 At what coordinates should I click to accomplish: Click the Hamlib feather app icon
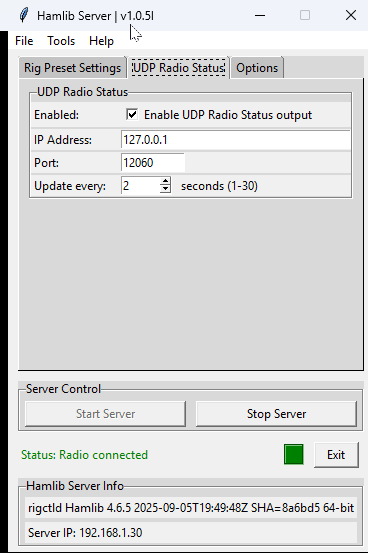pyautogui.click(x=24, y=16)
